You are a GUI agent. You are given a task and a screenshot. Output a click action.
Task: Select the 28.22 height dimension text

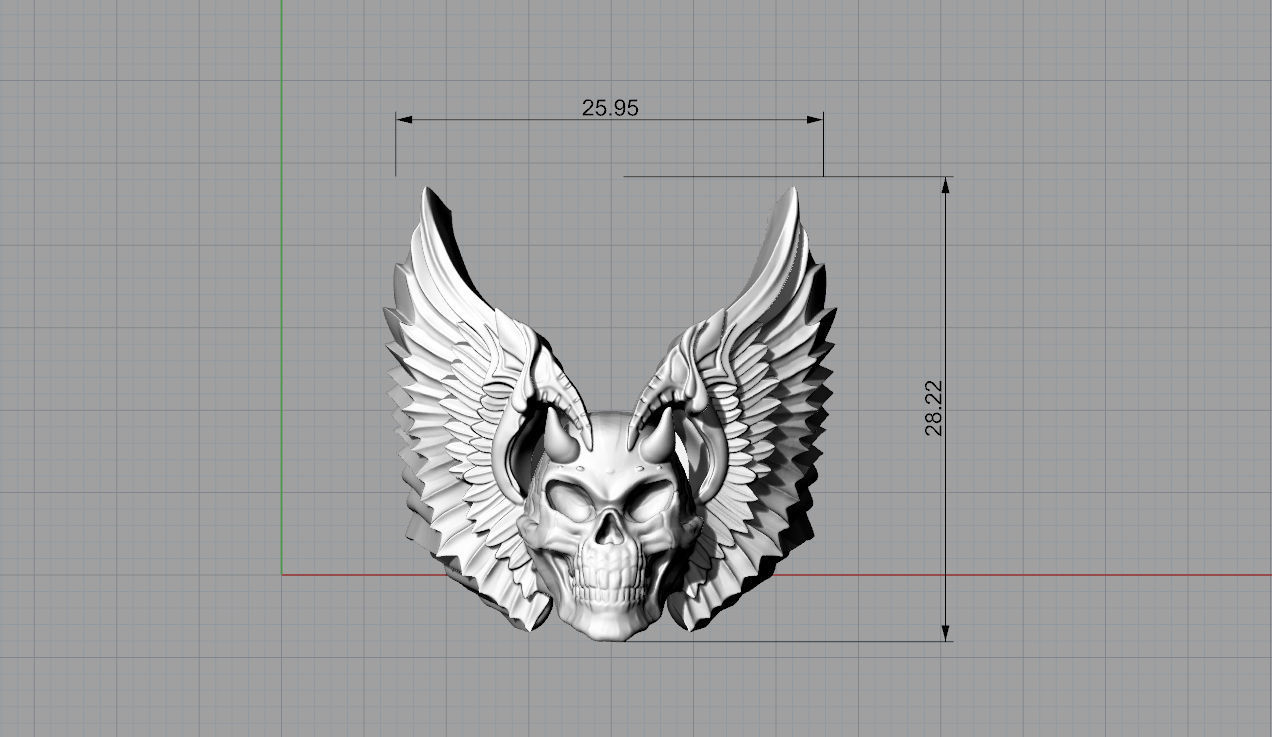tap(934, 407)
